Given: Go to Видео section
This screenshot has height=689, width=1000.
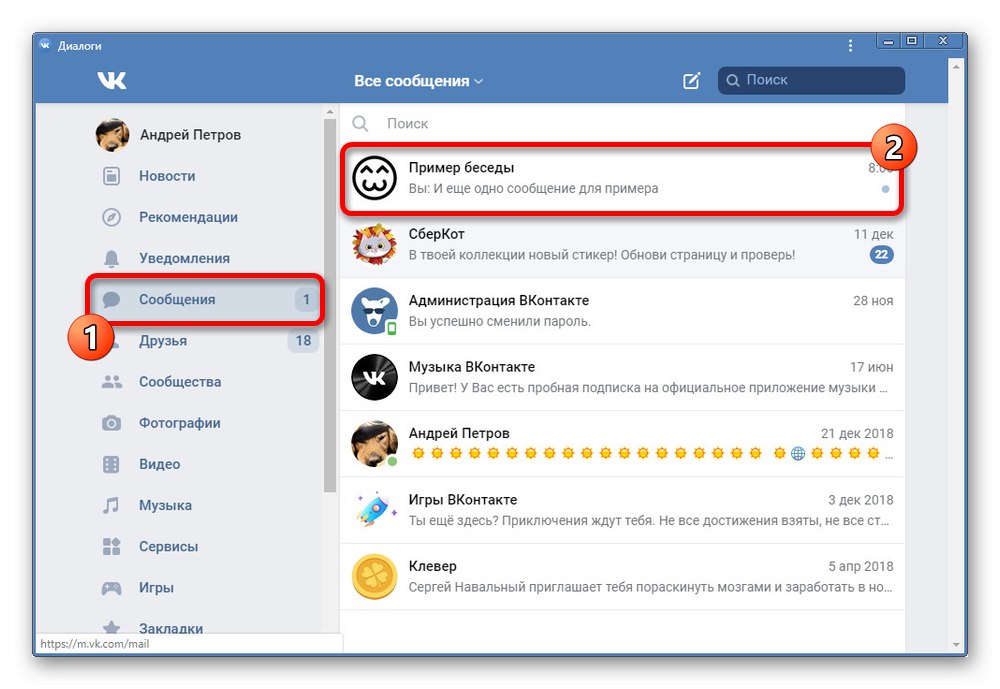Looking at the screenshot, I should pyautogui.click(x=159, y=464).
